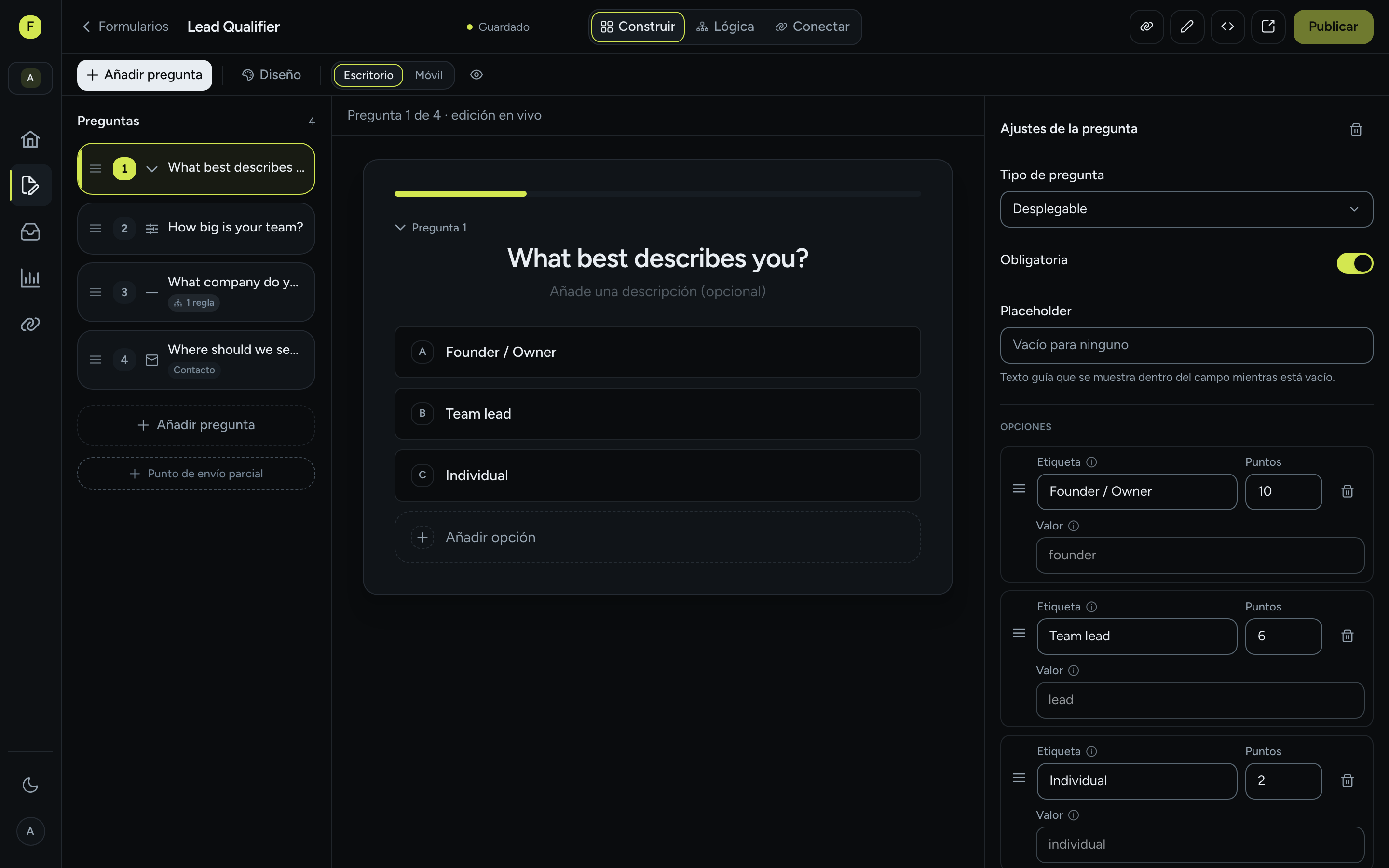Open the Tipo de pregunta Desplegable dropdown
Viewport: 1389px width, 868px height.
[x=1186, y=209]
